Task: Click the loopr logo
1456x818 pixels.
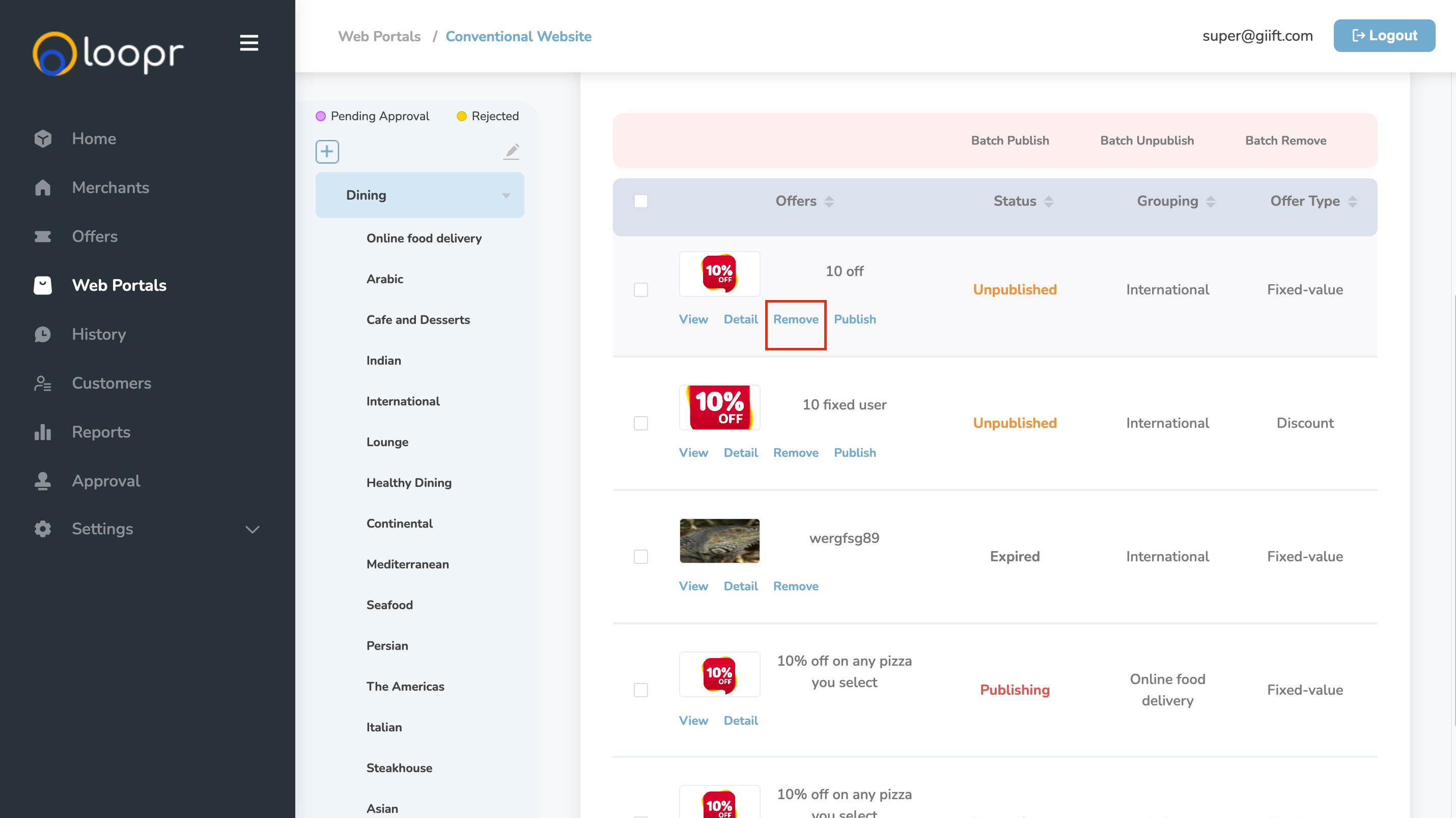Action: [108, 53]
